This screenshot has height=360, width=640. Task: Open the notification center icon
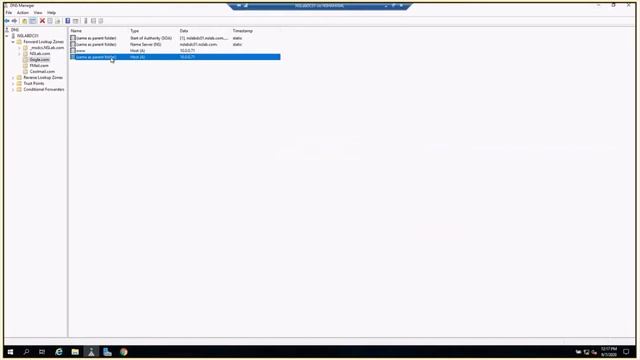(626, 352)
